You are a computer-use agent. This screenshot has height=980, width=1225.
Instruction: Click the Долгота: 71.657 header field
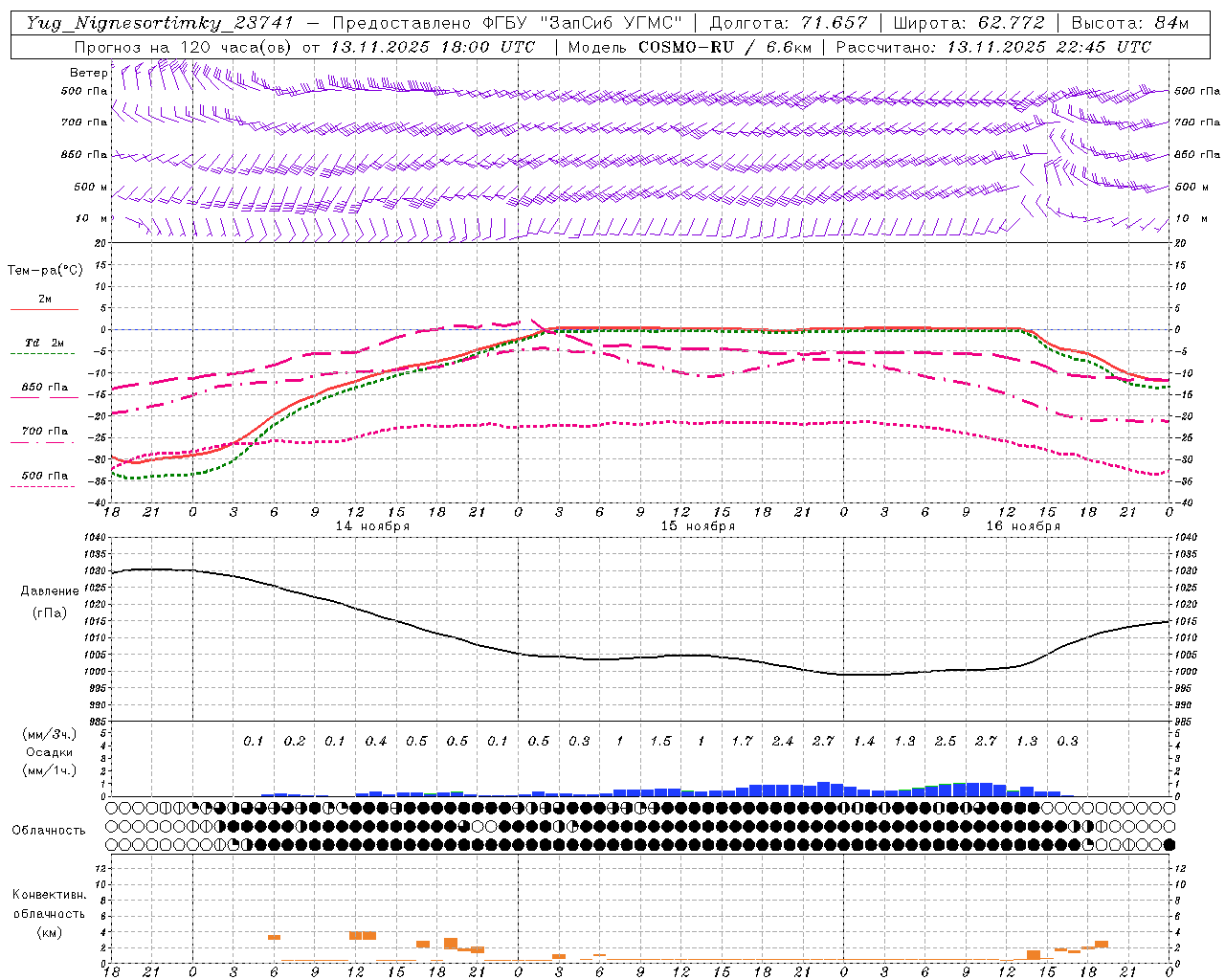point(789,23)
